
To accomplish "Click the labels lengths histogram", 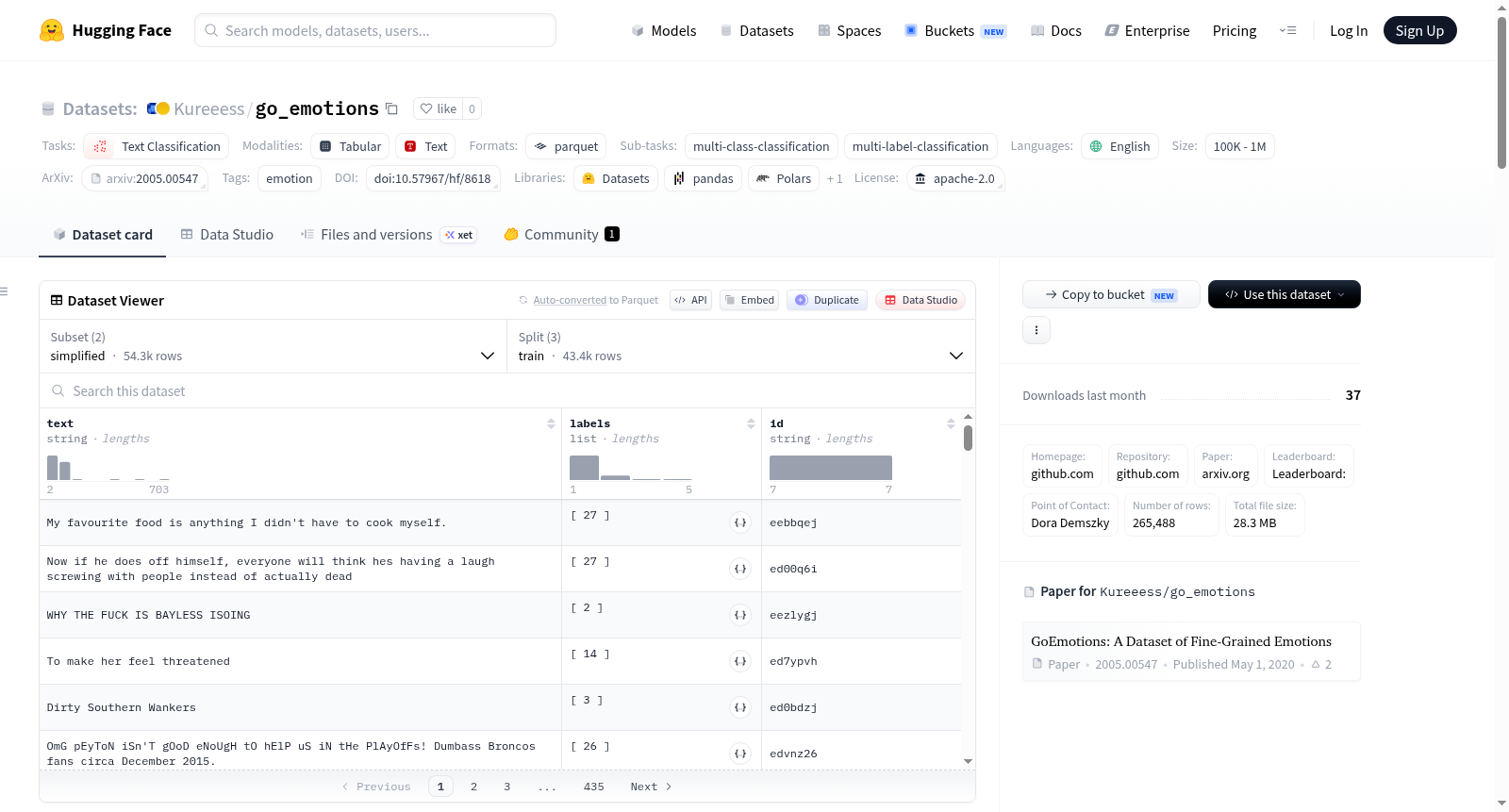I will (x=631, y=468).
